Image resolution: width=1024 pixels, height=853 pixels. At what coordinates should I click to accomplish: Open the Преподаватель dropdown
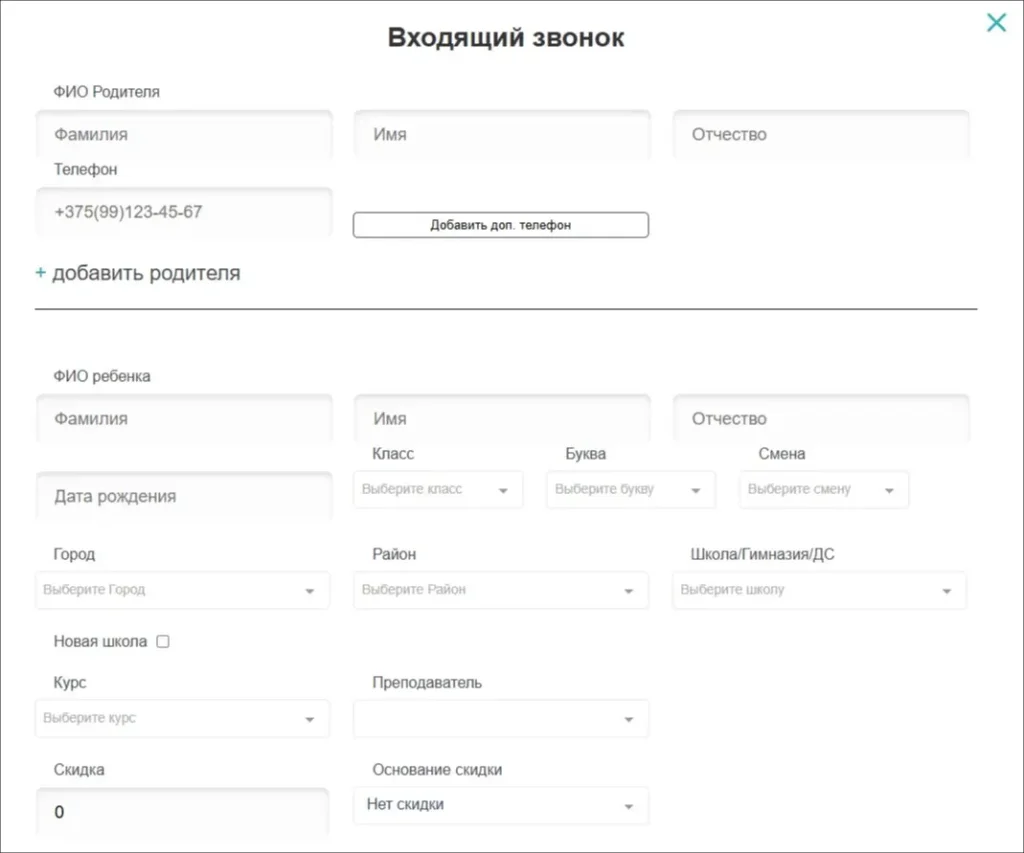point(627,718)
